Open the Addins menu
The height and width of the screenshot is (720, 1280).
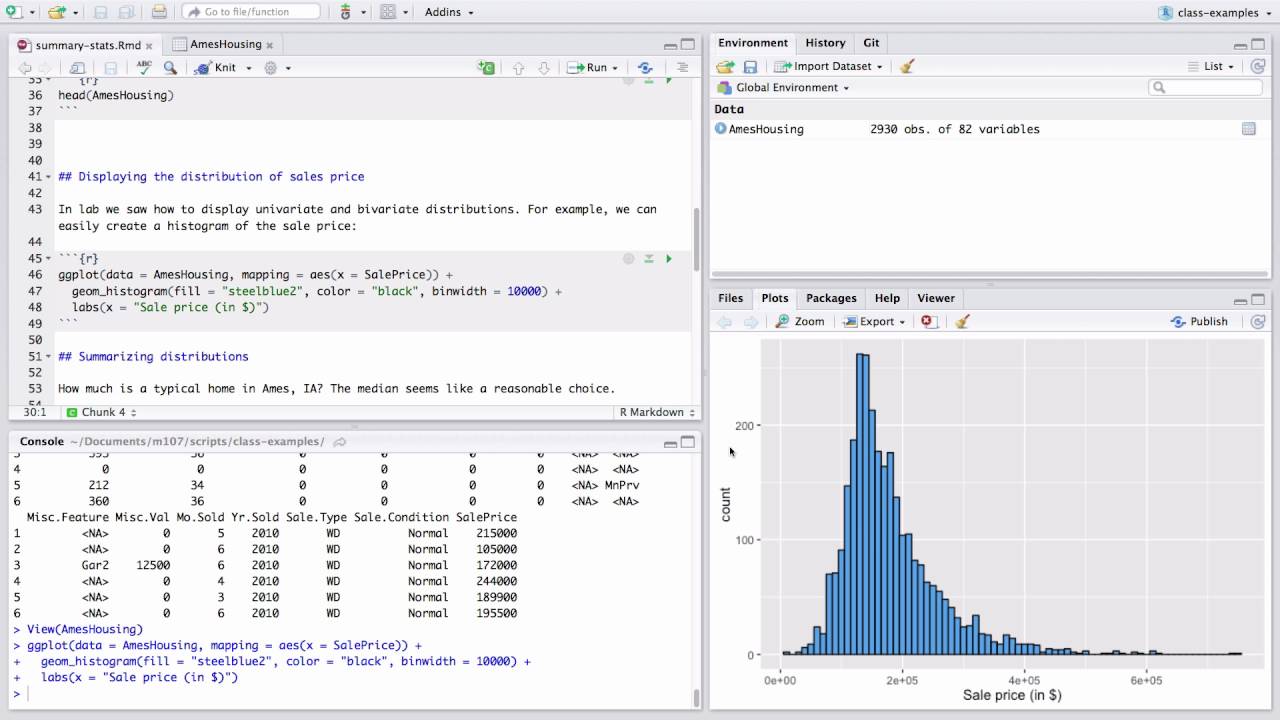click(444, 11)
